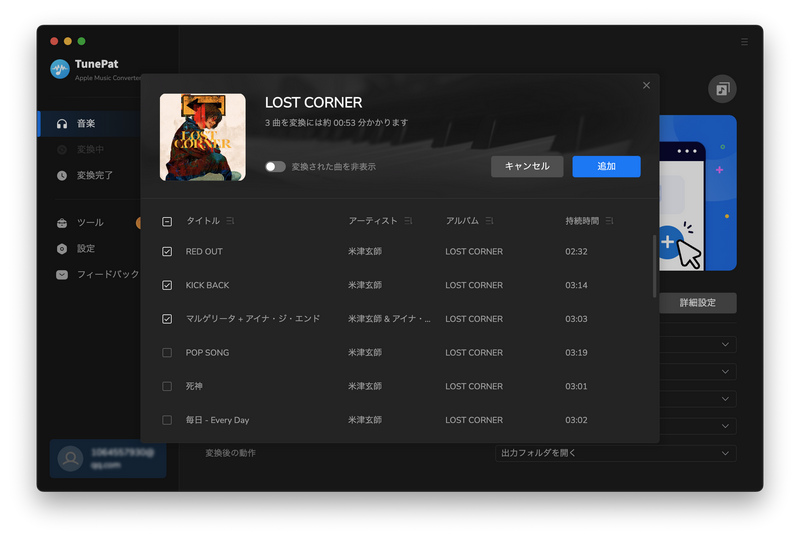This screenshot has height=540, width=800.
Task: Click the アルバム column header
Action: click(462, 221)
